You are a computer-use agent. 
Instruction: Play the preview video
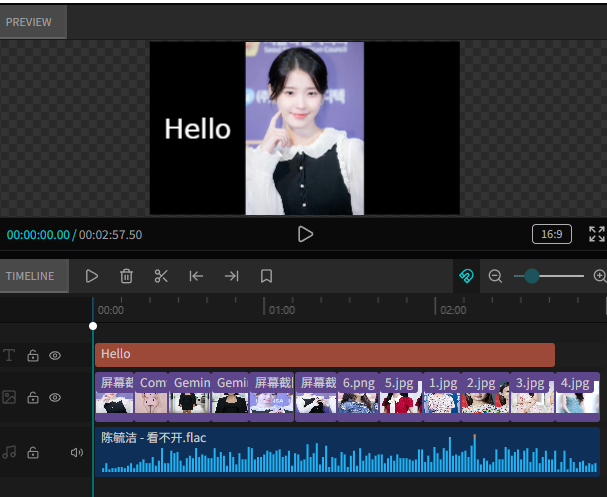click(x=305, y=234)
